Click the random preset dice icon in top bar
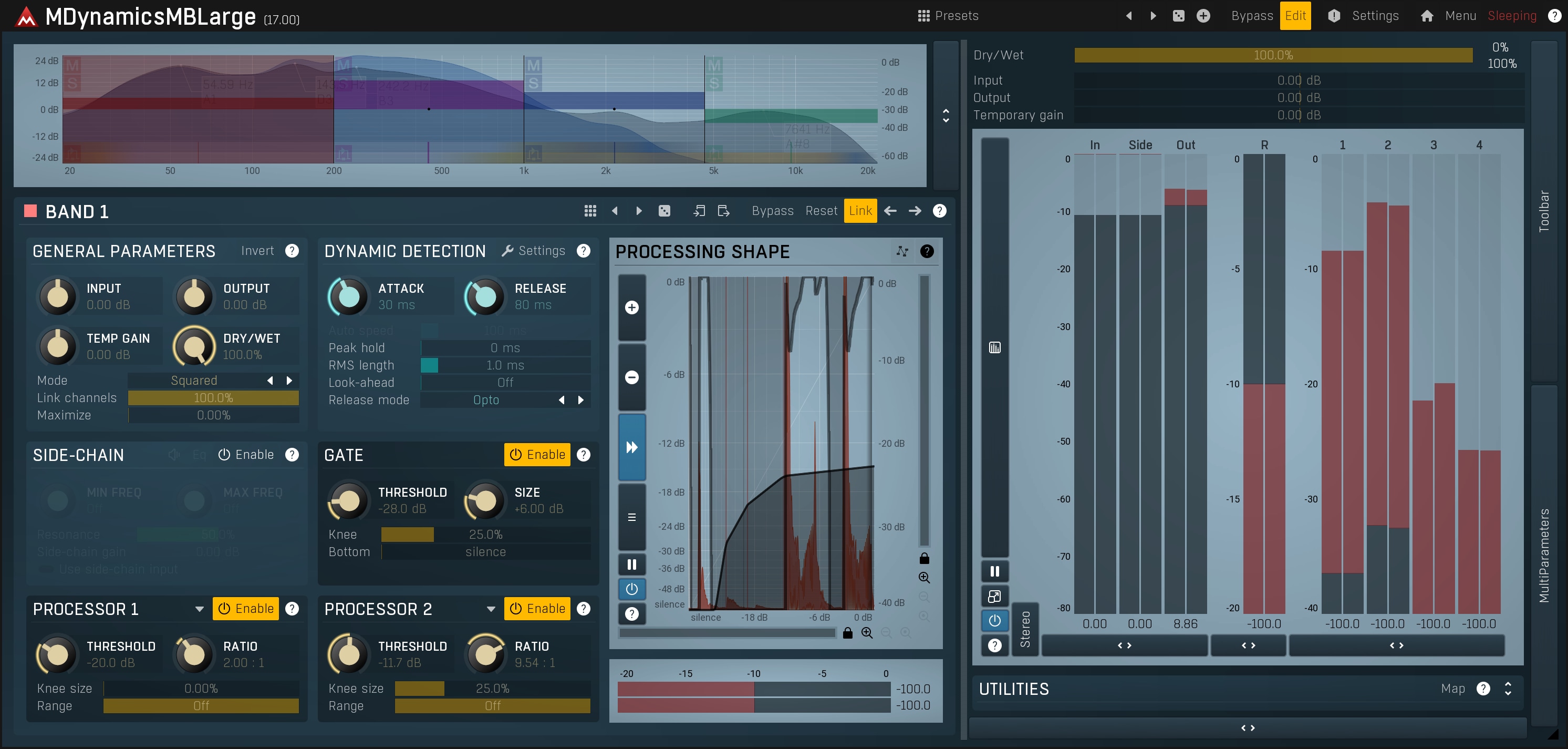The width and height of the screenshot is (1568, 749). pyautogui.click(x=1178, y=16)
